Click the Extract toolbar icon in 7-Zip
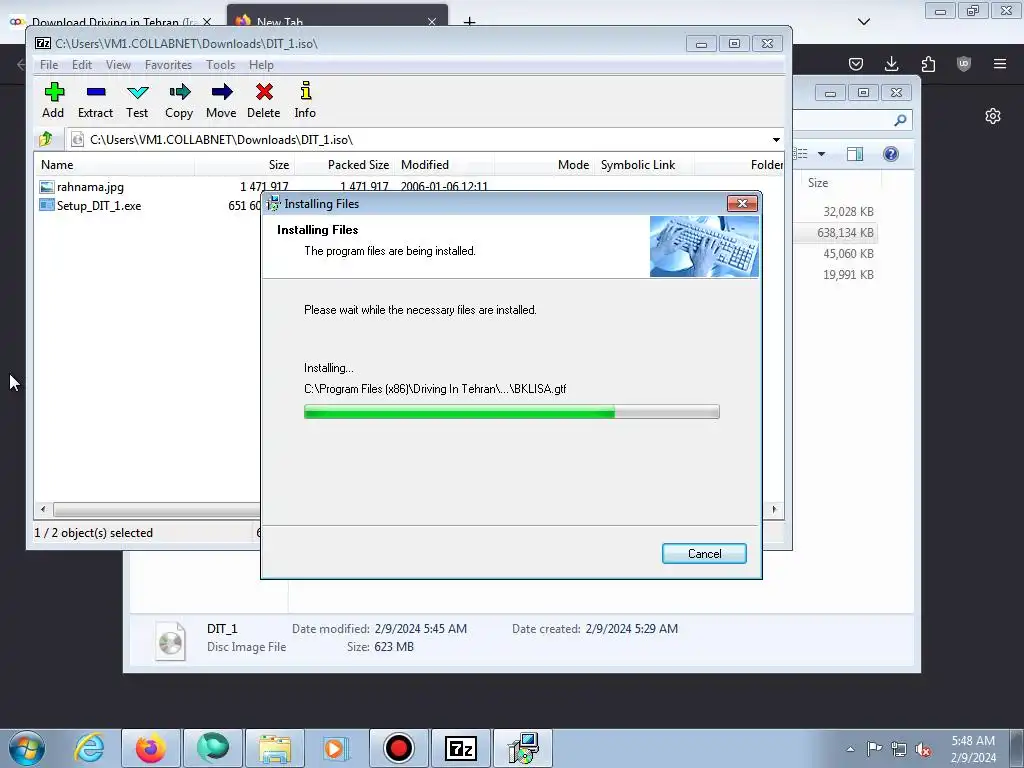Screen dimensions: 1024x768 (95, 92)
